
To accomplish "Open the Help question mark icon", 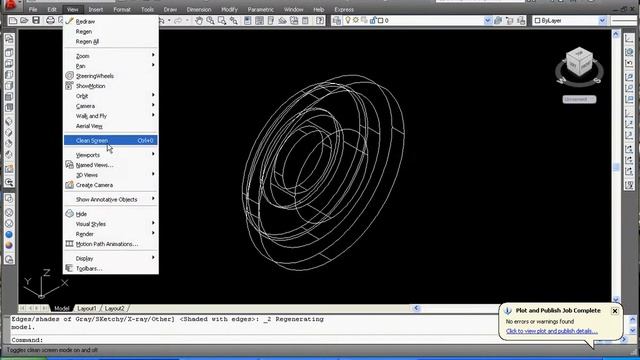I will pos(320,20).
